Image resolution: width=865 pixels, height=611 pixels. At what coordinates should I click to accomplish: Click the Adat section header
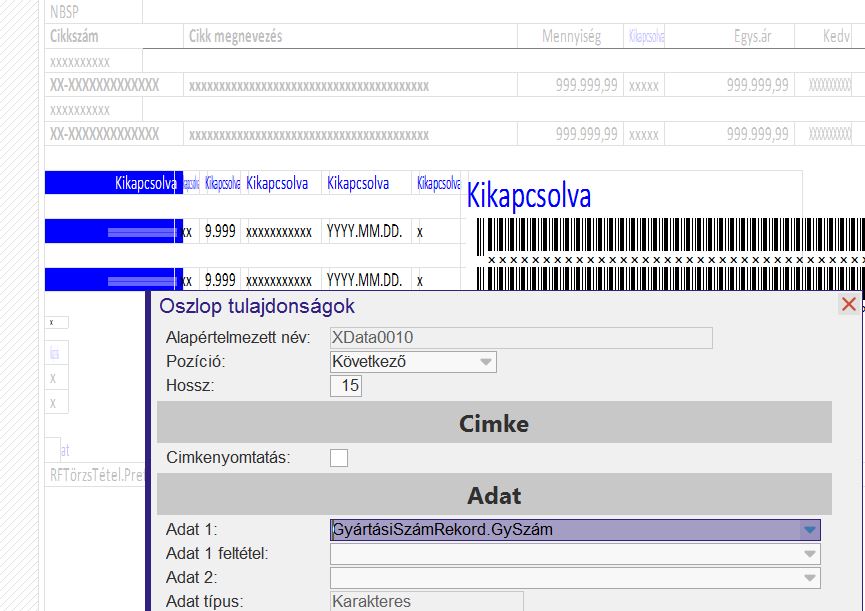494,495
